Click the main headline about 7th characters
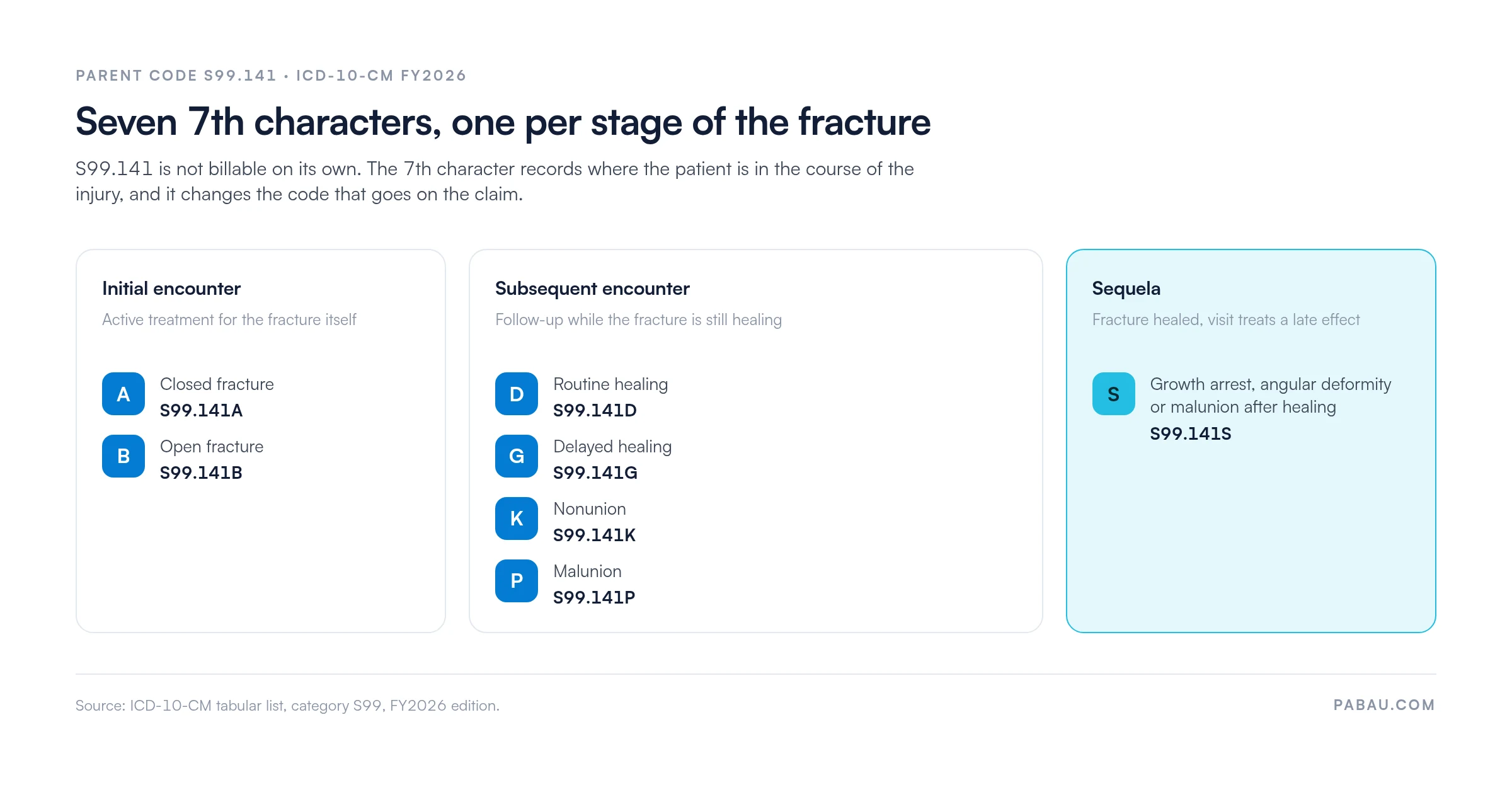 (x=503, y=122)
